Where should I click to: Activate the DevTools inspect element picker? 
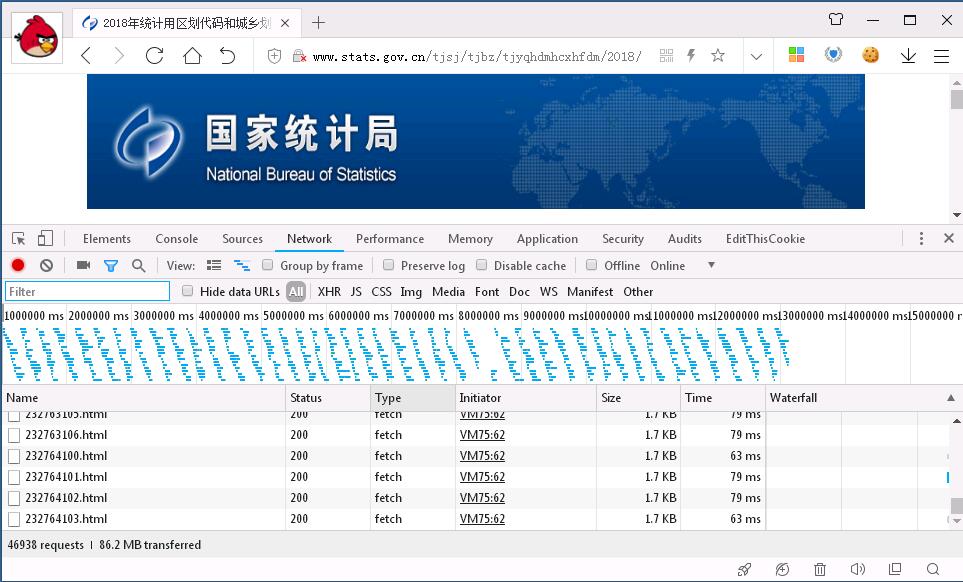coord(18,238)
